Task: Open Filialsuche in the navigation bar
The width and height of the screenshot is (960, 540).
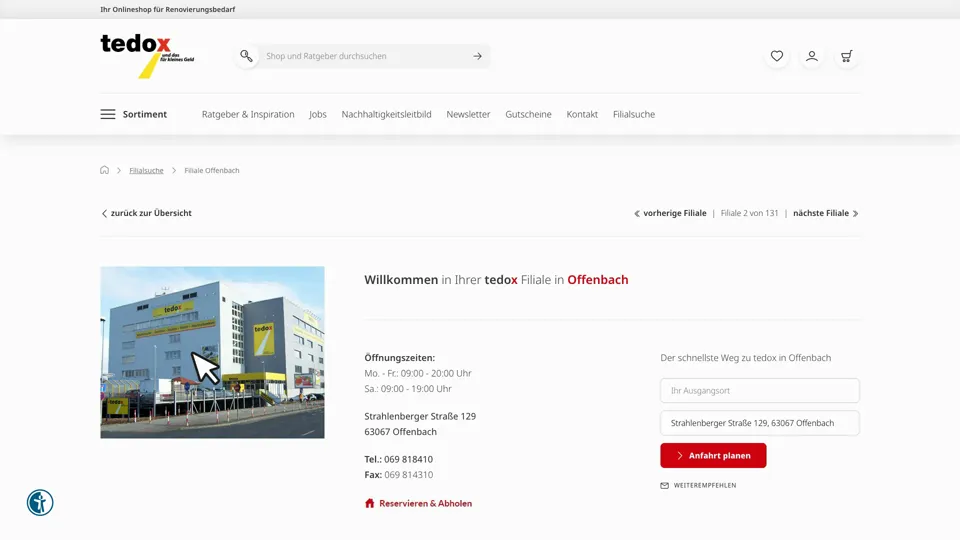Action: [x=634, y=114]
